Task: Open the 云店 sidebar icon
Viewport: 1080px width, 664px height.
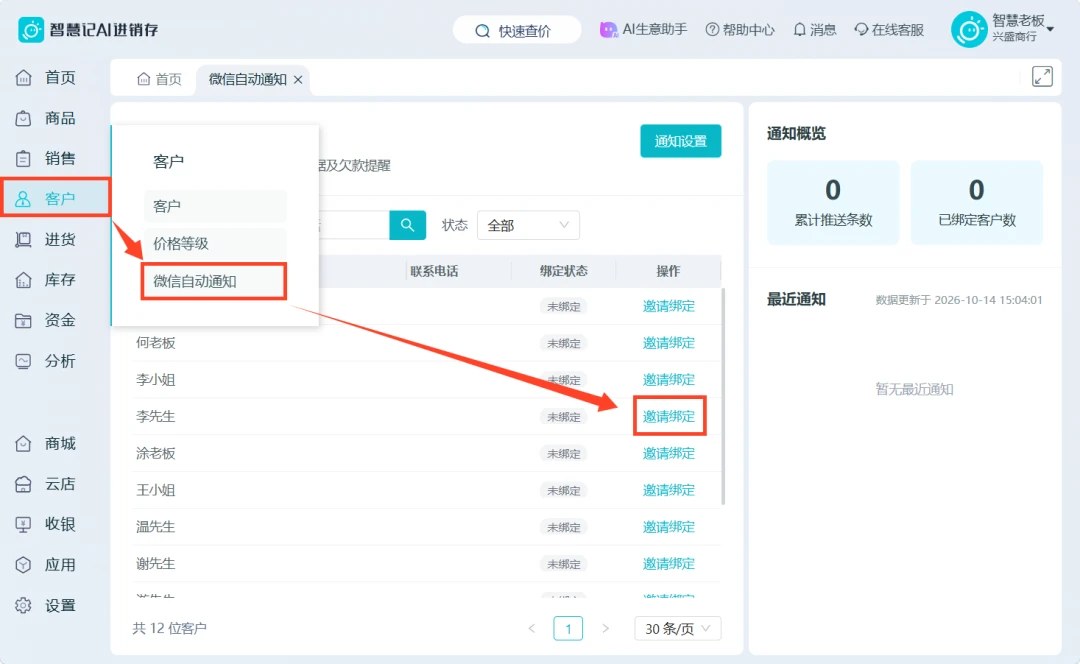Action: point(23,484)
